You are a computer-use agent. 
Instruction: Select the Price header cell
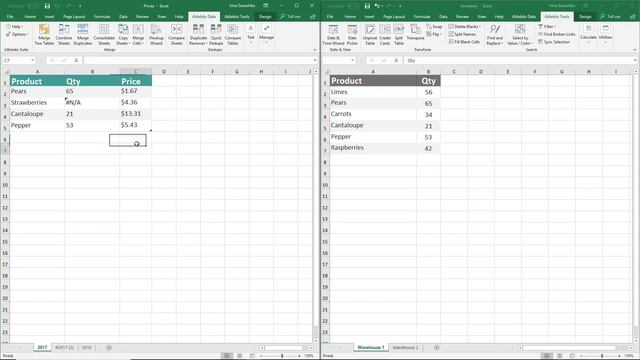[x=136, y=81]
